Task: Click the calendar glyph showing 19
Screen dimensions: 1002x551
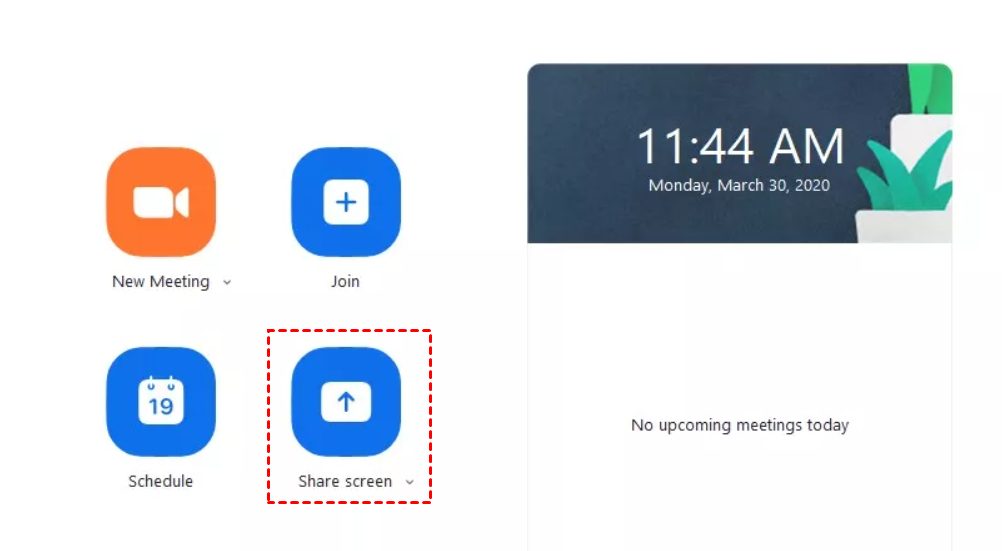Action: pos(161,401)
